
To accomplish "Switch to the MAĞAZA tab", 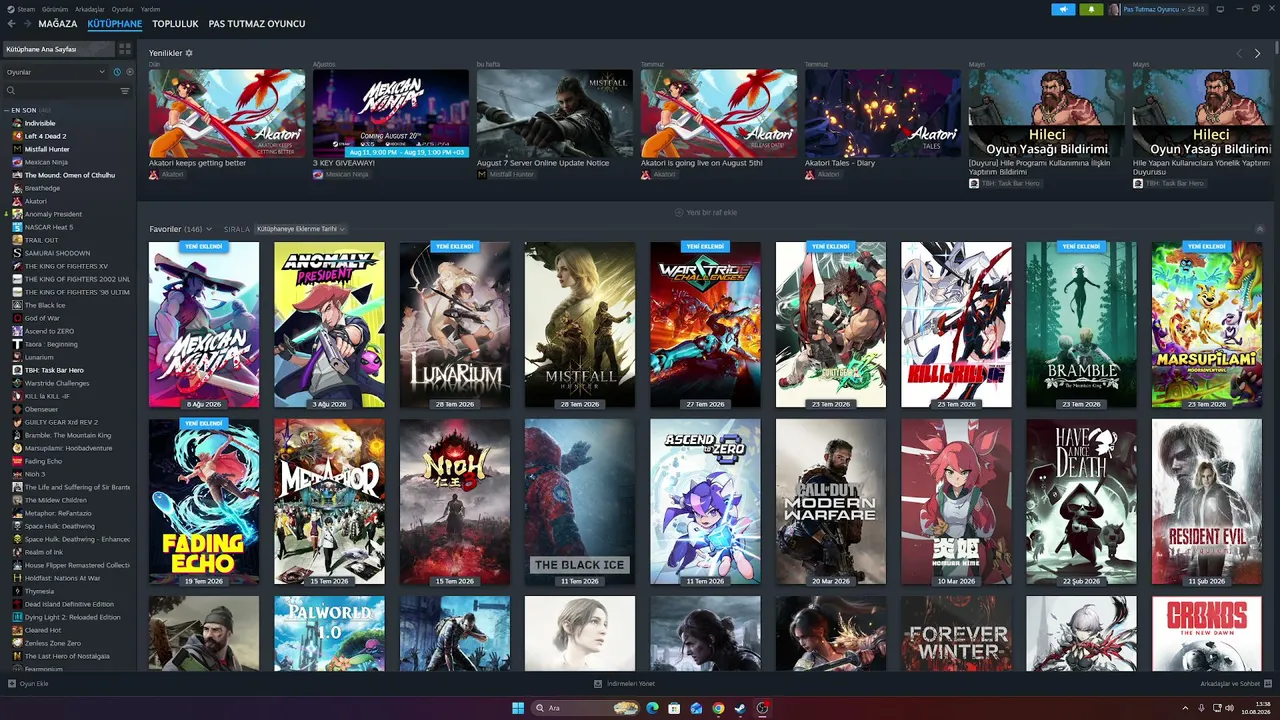I will [x=58, y=23].
